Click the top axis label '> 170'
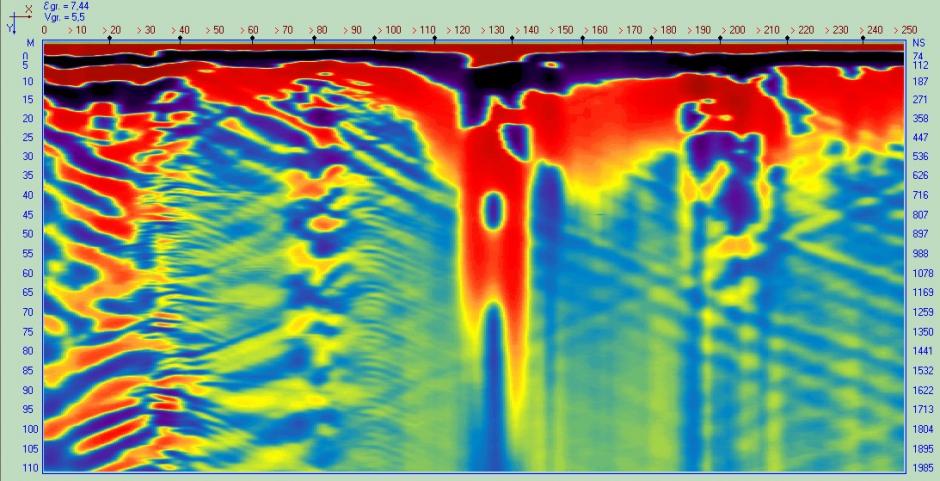The image size is (940, 481). [630, 30]
